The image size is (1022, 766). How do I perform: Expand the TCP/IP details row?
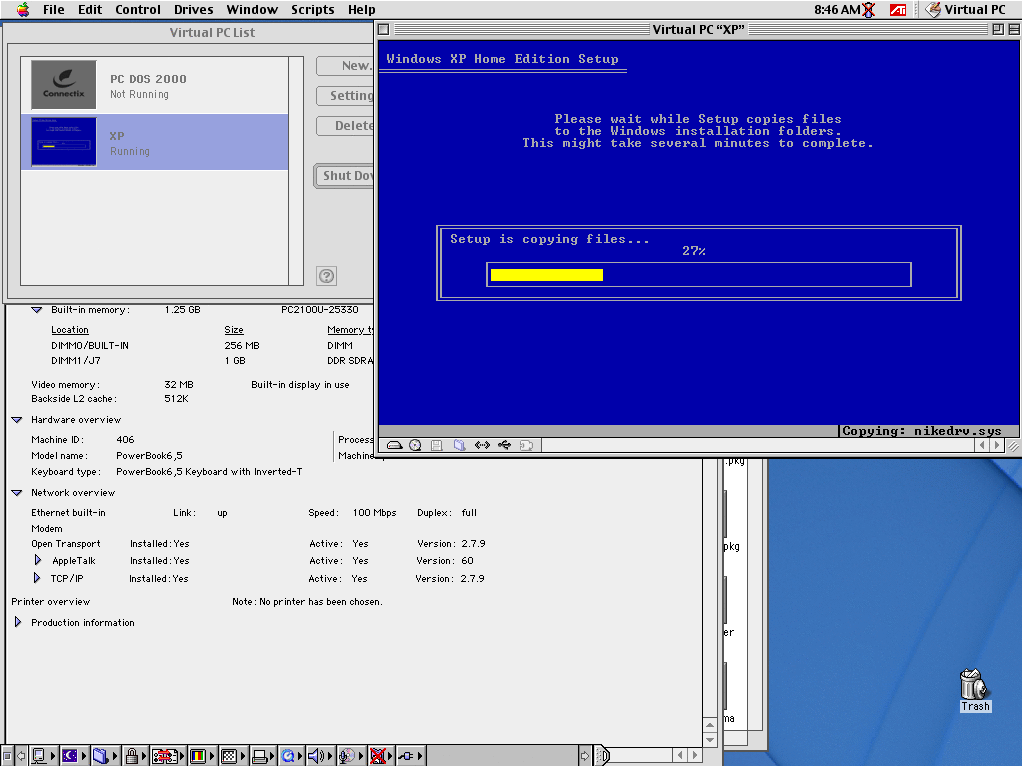(x=37, y=578)
